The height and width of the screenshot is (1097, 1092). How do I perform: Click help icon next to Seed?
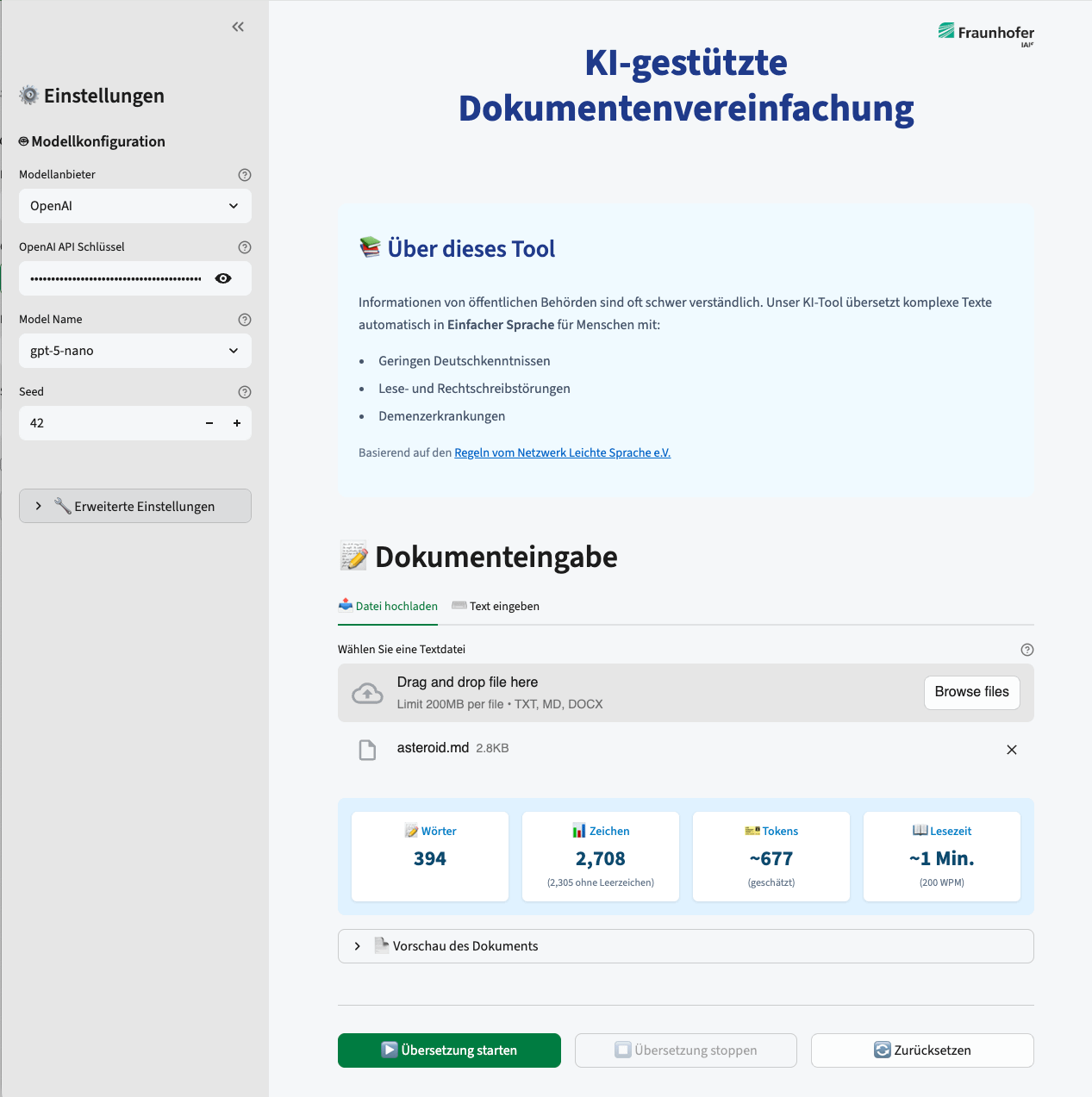[245, 392]
